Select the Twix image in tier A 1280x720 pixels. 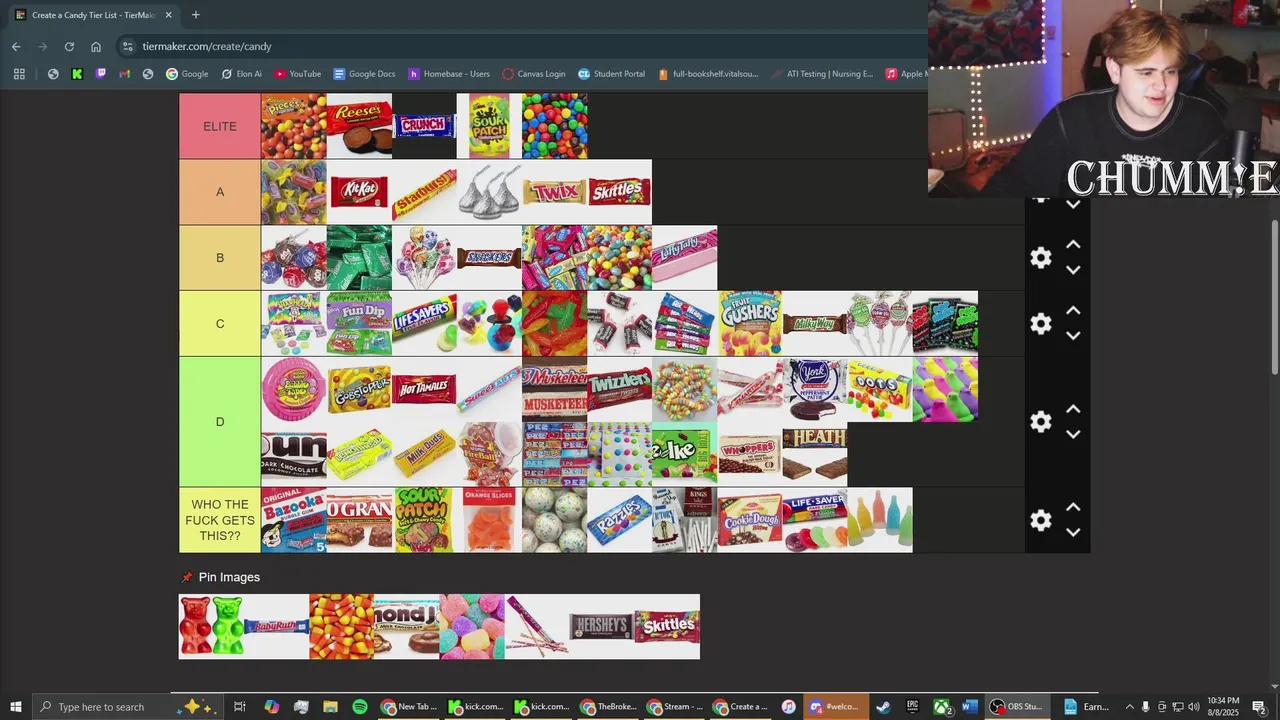pos(554,192)
